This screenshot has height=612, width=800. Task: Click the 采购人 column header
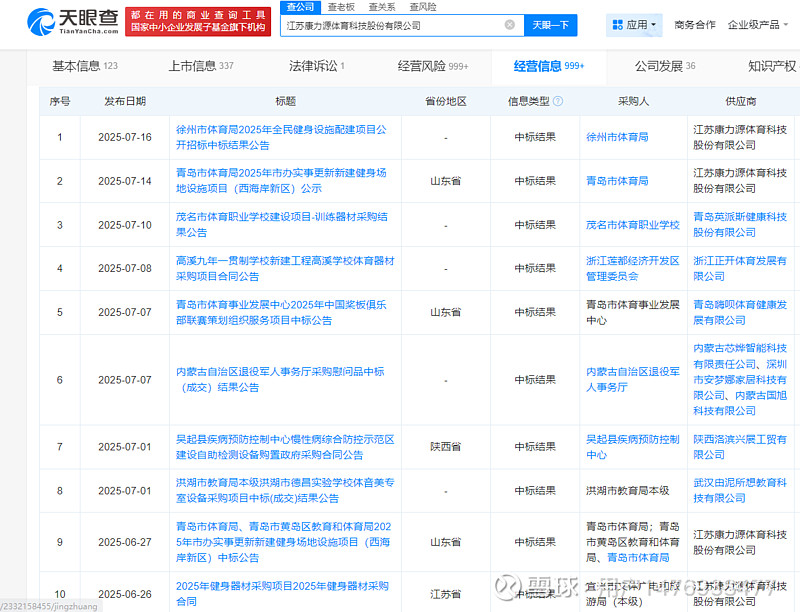tap(633, 101)
